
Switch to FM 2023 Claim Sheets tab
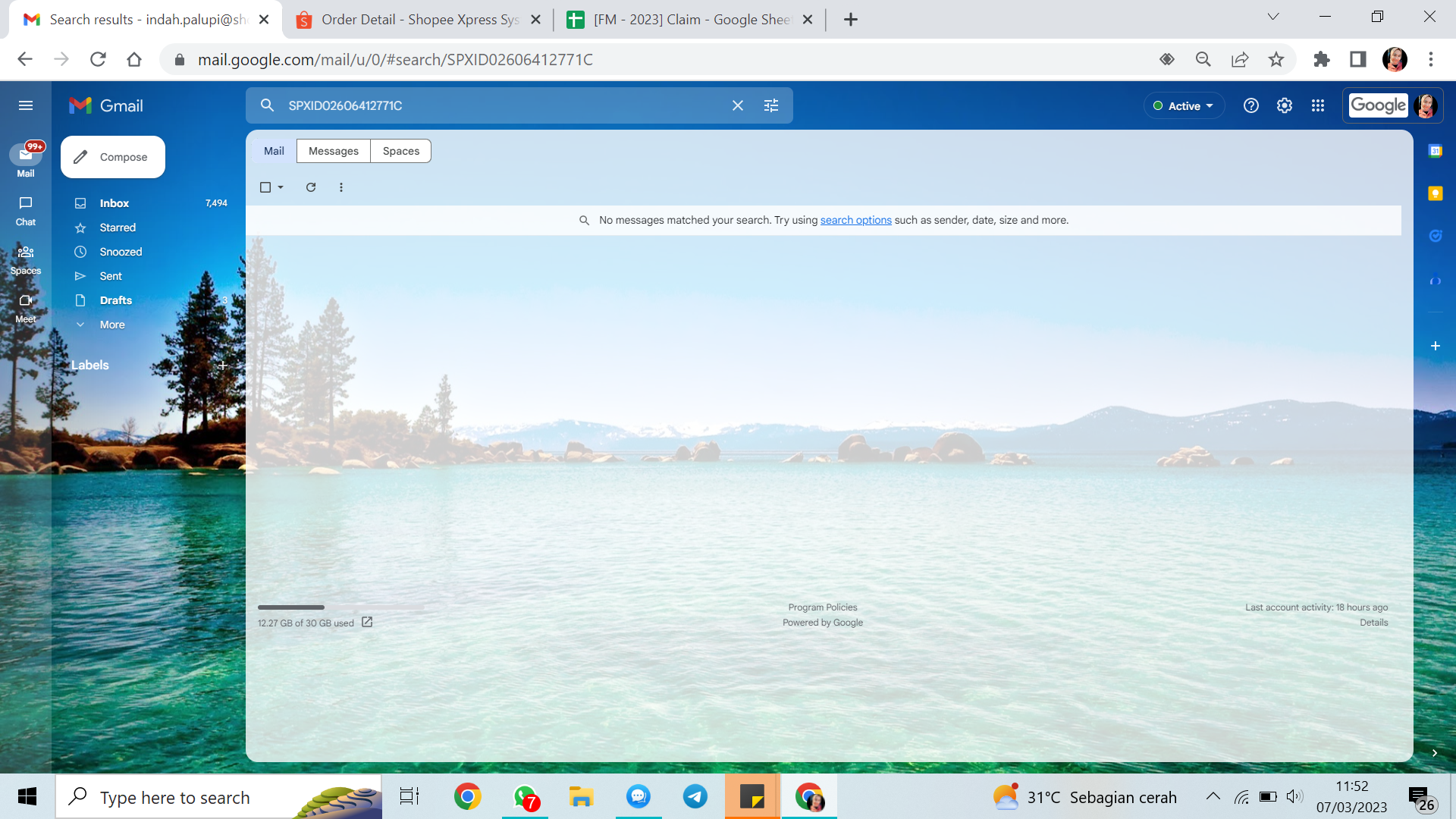point(690,20)
